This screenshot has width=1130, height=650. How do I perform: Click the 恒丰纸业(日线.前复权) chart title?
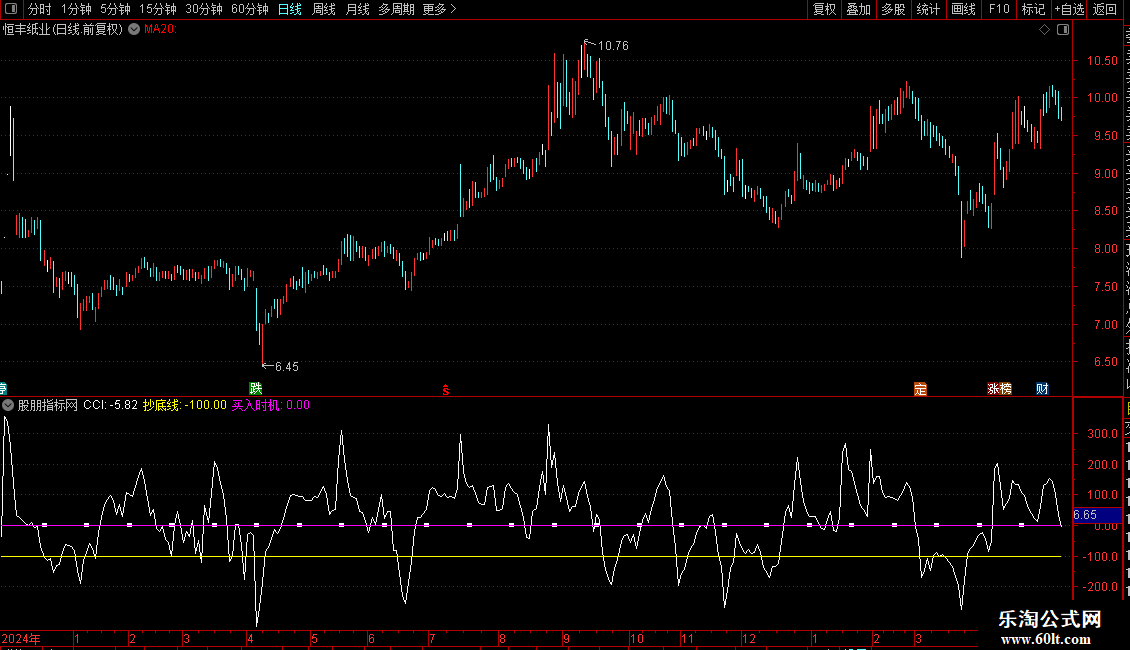(x=63, y=30)
